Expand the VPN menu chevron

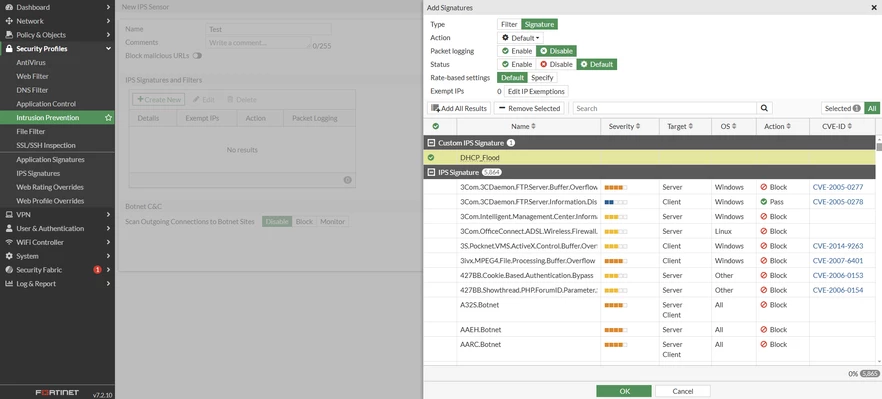[108, 214]
